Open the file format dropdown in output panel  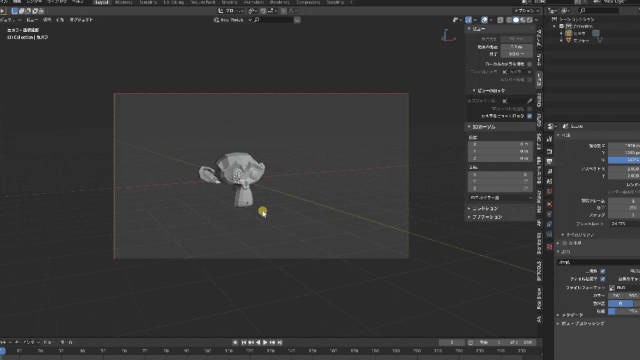point(624,288)
